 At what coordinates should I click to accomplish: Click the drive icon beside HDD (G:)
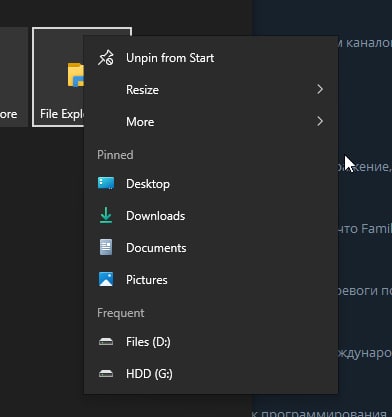[x=106, y=373]
